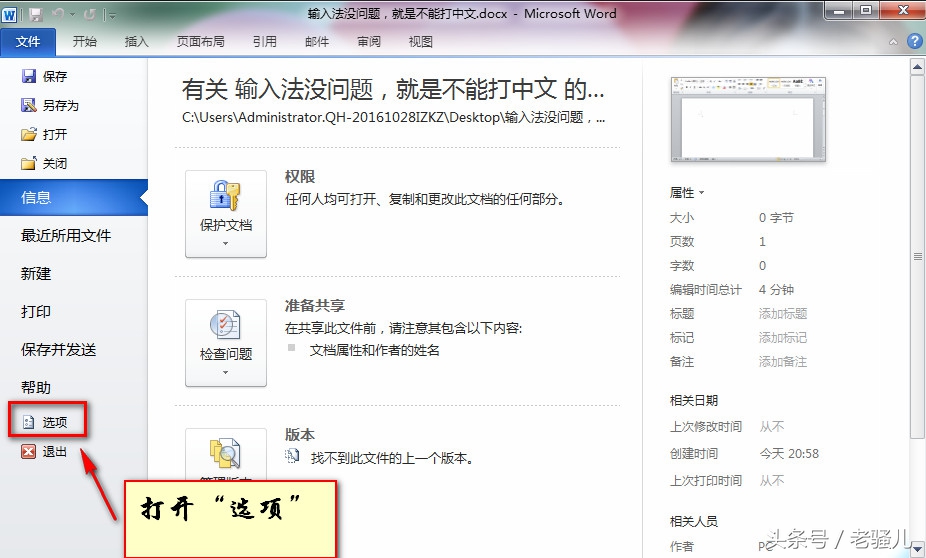Switch to the 页面布局 tab

(x=201, y=42)
